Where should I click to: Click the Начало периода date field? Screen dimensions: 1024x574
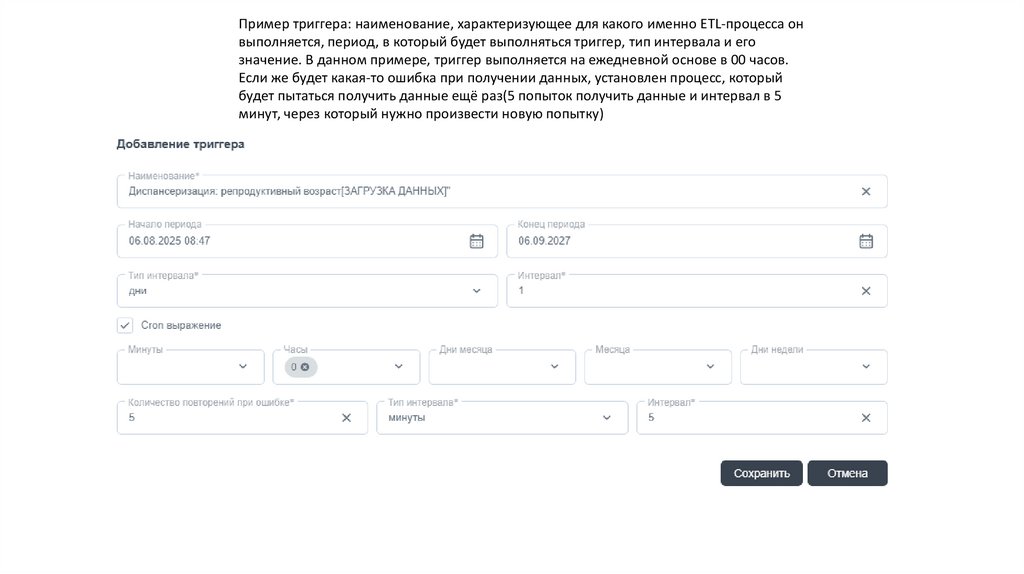pyautogui.click(x=290, y=241)
